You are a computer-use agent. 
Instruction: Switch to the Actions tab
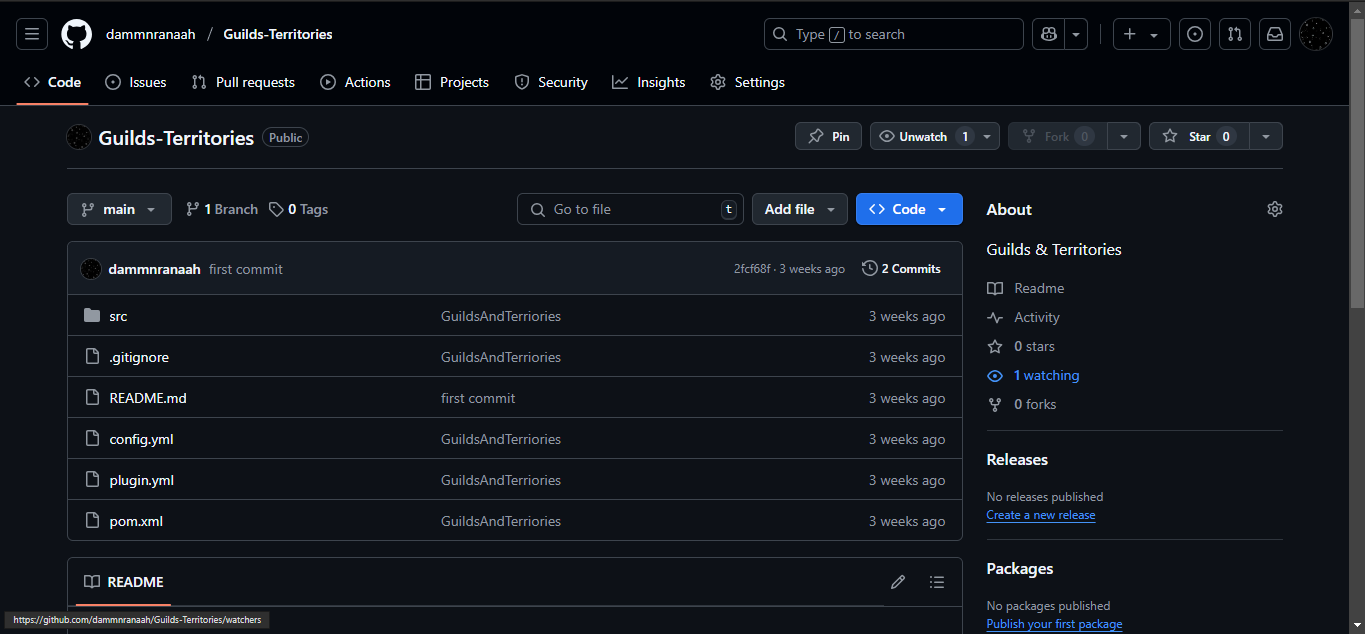pyautogui.click(x=355, y=82)
